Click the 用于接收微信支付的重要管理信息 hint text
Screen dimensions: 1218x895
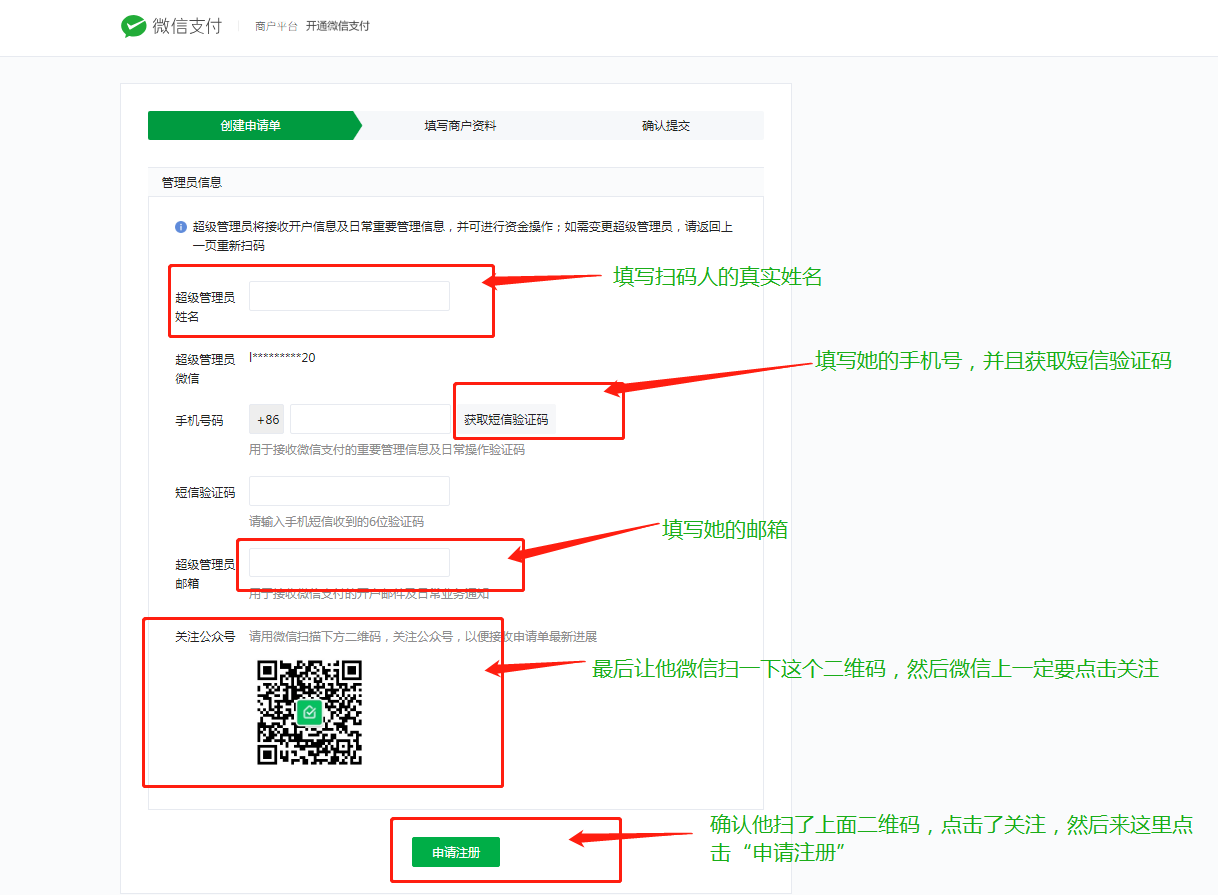(x=387, y=450)
